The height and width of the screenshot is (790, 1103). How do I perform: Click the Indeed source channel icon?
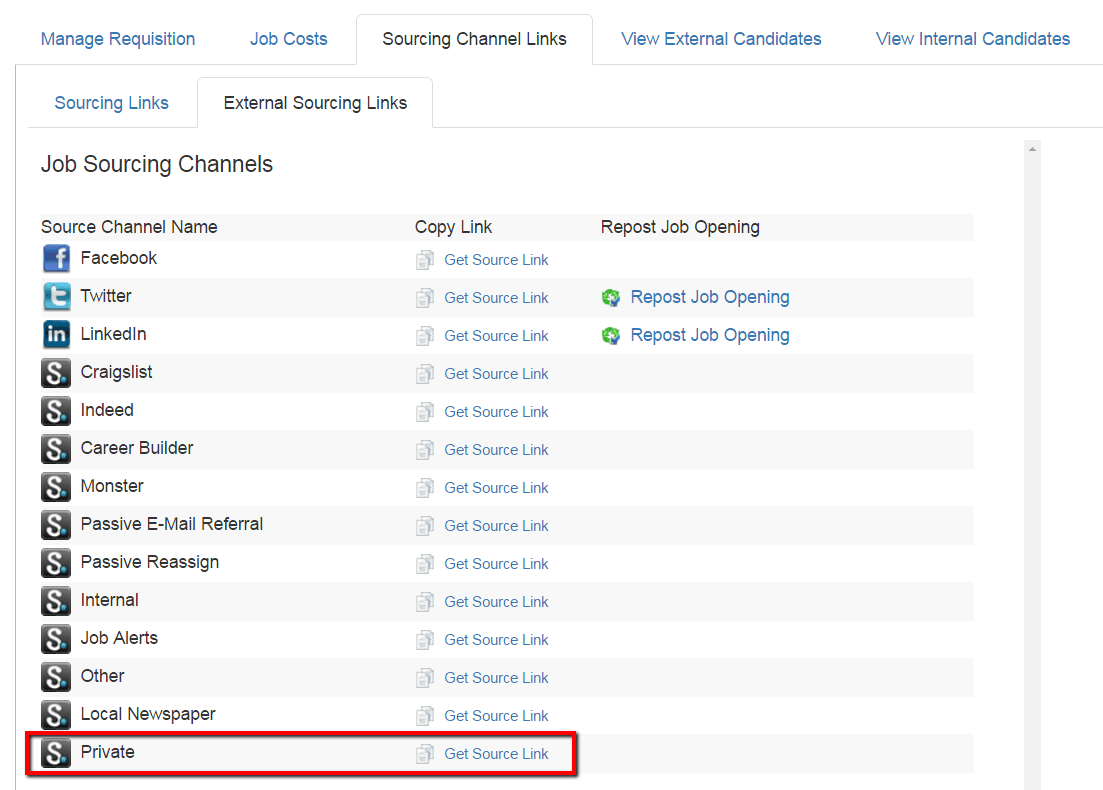(56, 411)
